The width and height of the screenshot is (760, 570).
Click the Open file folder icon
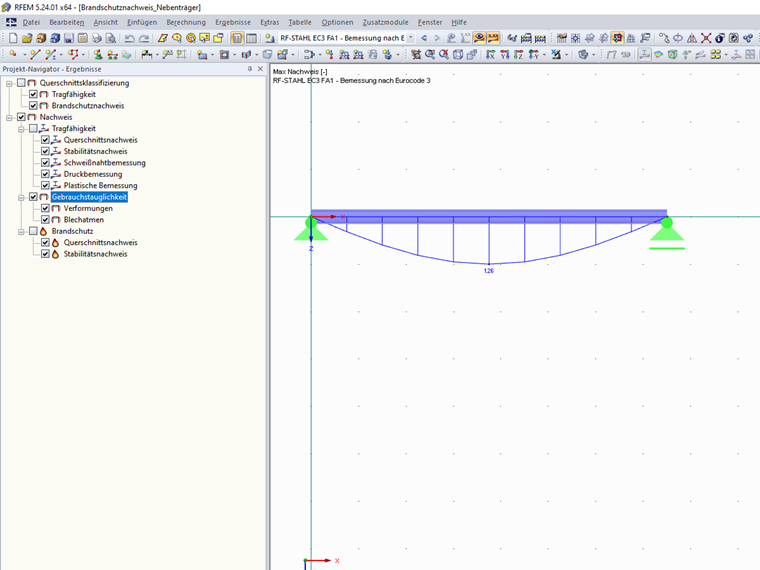[x=27, y=38]
